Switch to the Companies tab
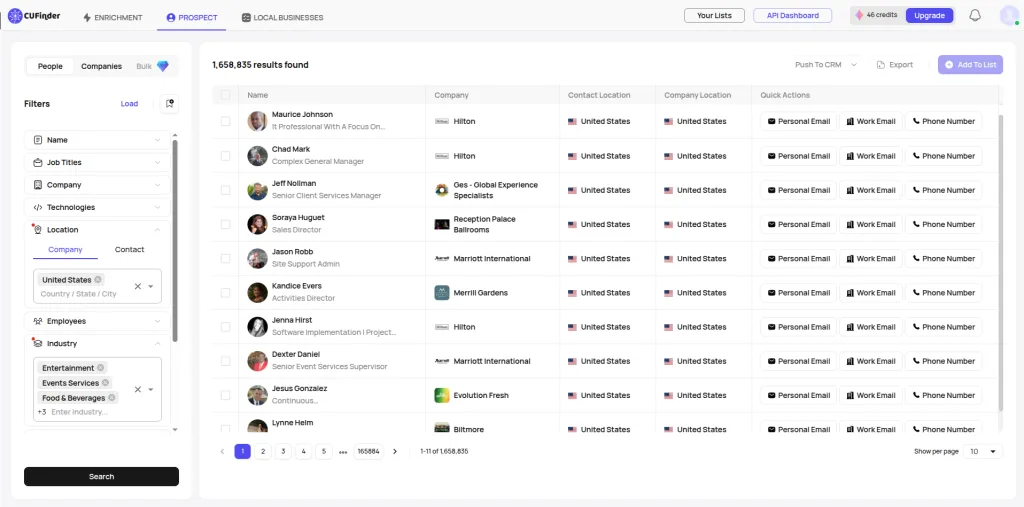The image size is (1024, 507). [101, 66]
